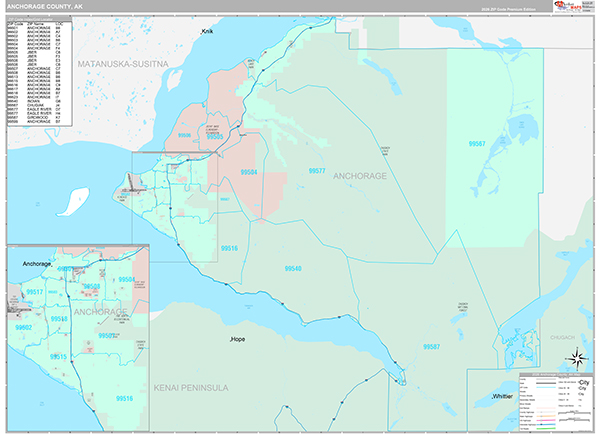Screen dimensions: 600x434
Task: Click the 99567 ZIP code label
Action: [x=477, y=144]
